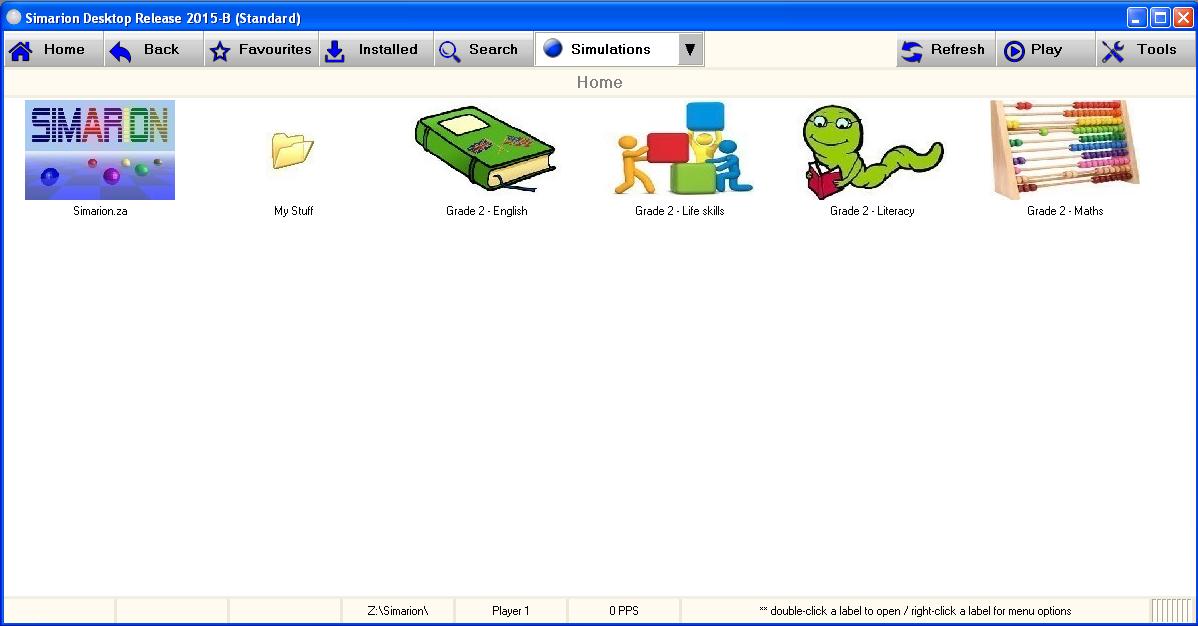Viewport: 1198px width, 626px height.
Task: Start a simulation with the Play icon
Action: [x=1017, y=49]
